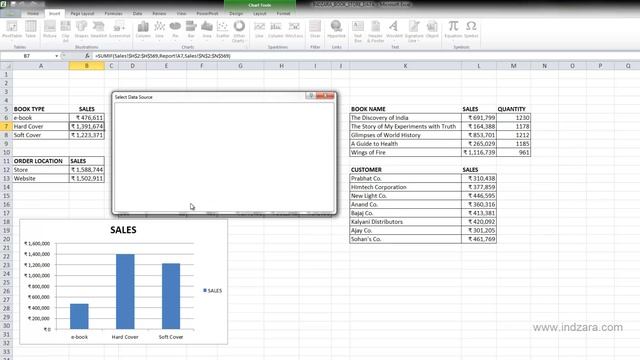This screenshot has width=640, height=360.
Task: Select the SALES chart title
Action: pyautogui.click(x=123, y=230)
